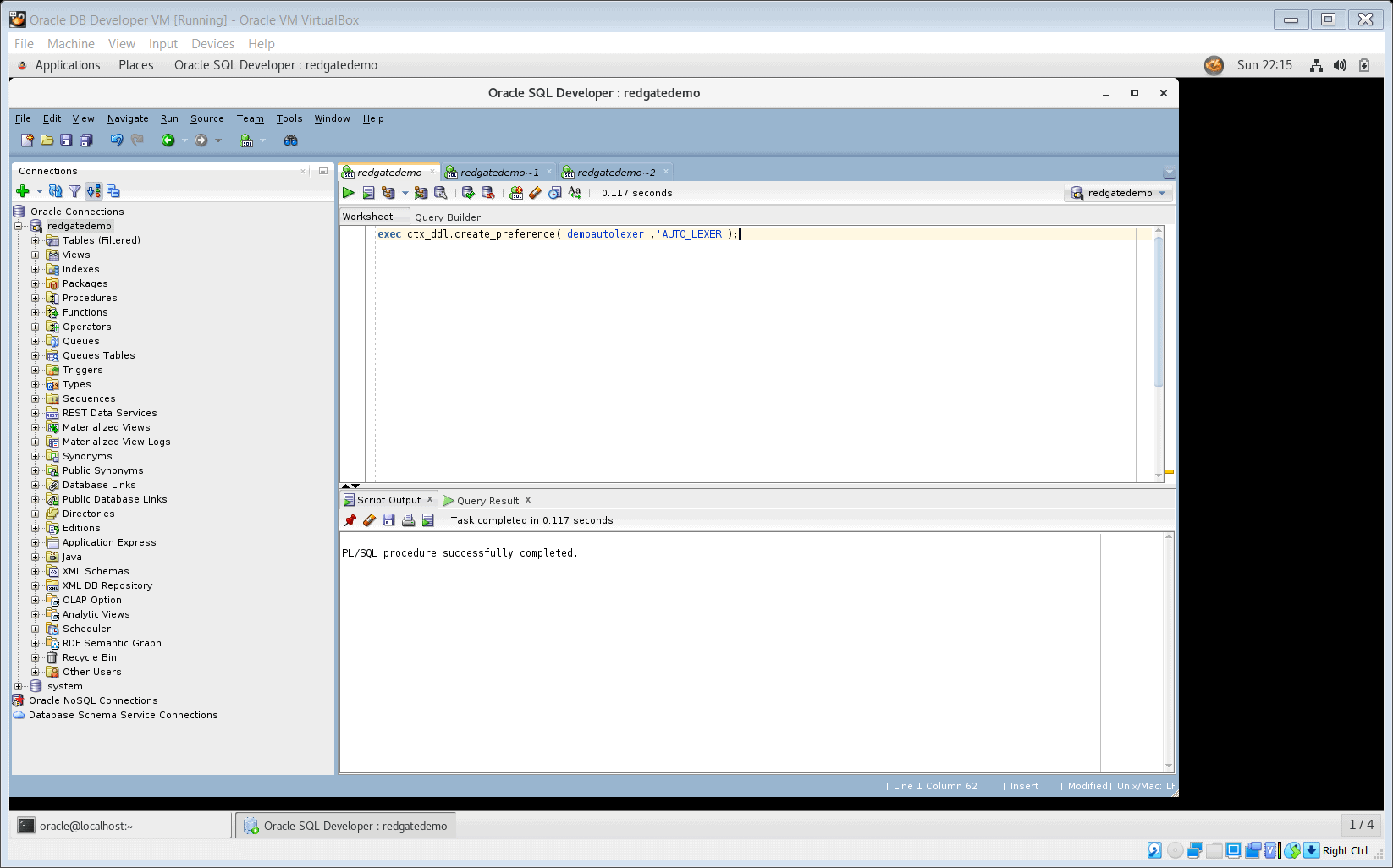1393x868 pixels.
Task: Expand the system connection node
Action: 19,686
